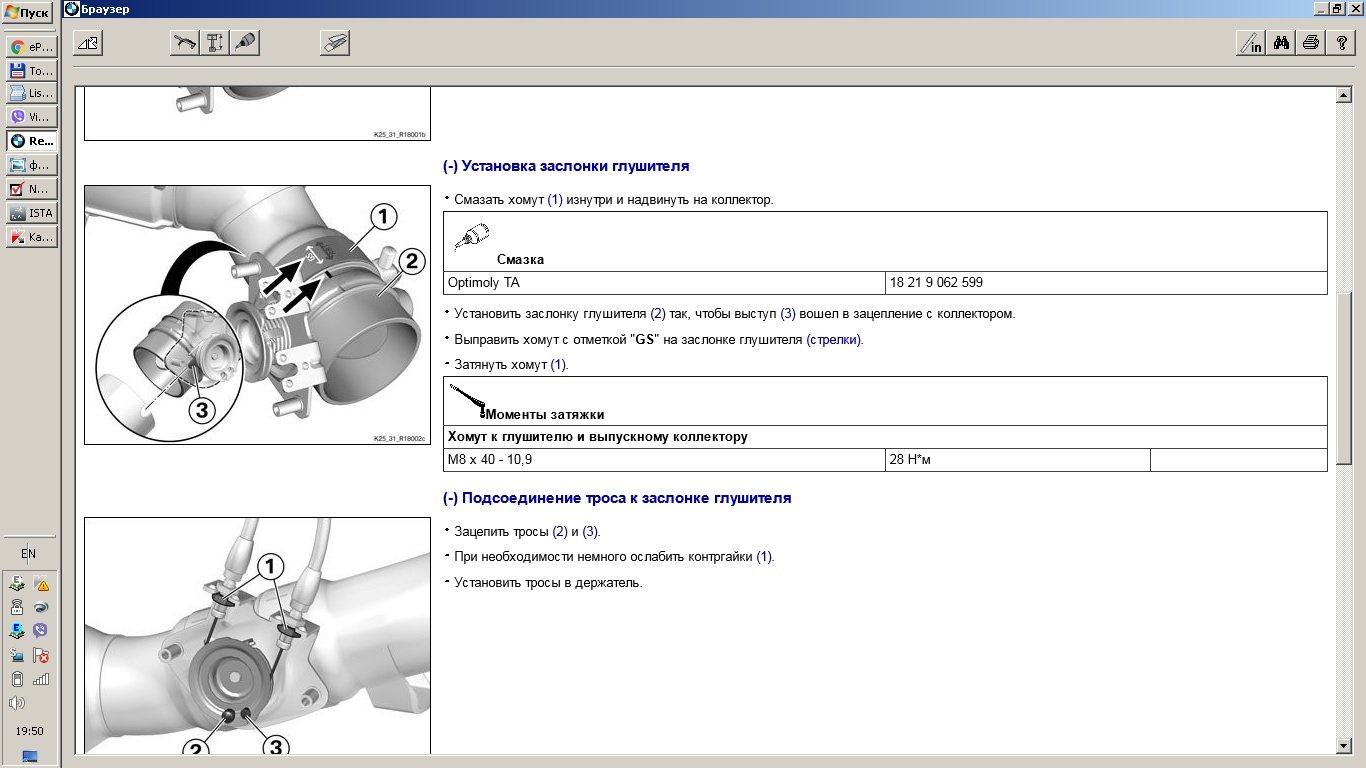Click the torque wrench toolbar icon
1366x768 pixels.
184,42
